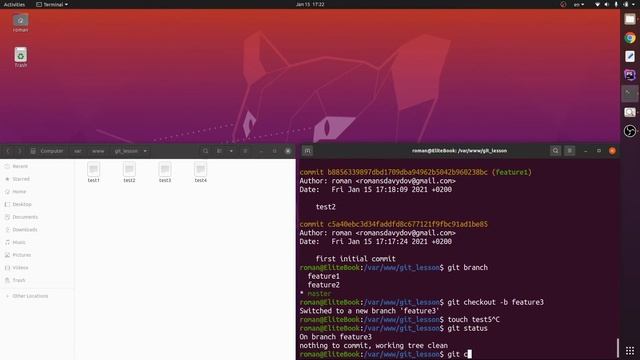640x360 pixels.
Task: Open clock and calendar in top bar
Action: tap(310, 4)
